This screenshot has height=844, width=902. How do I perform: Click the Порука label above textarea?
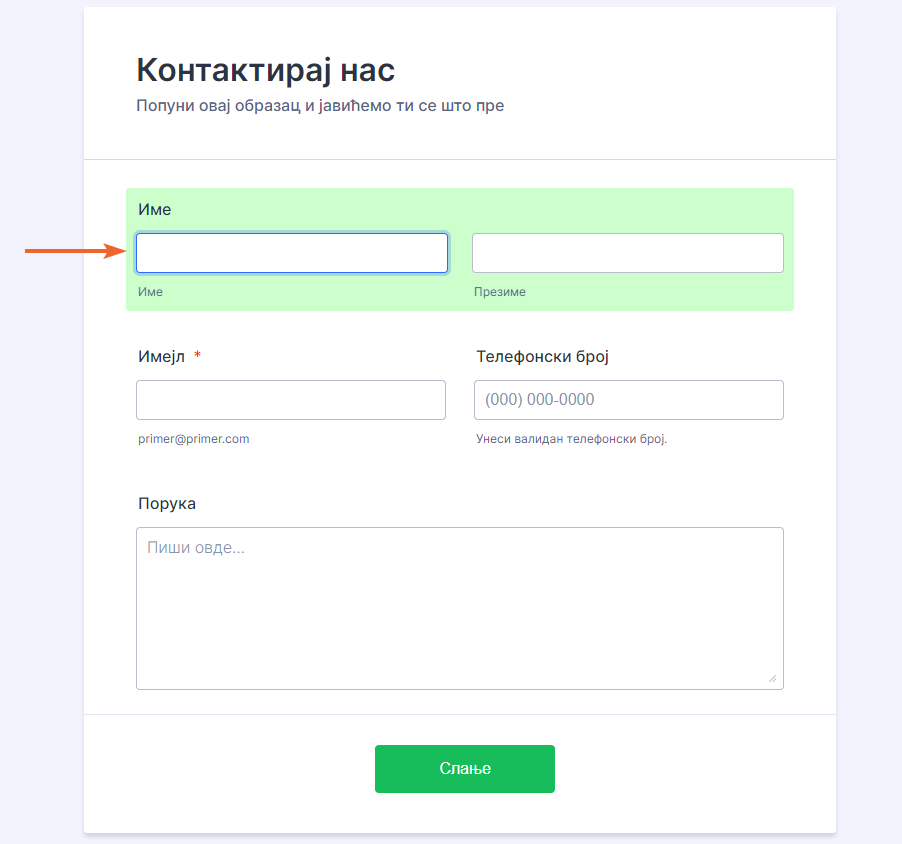167,503
